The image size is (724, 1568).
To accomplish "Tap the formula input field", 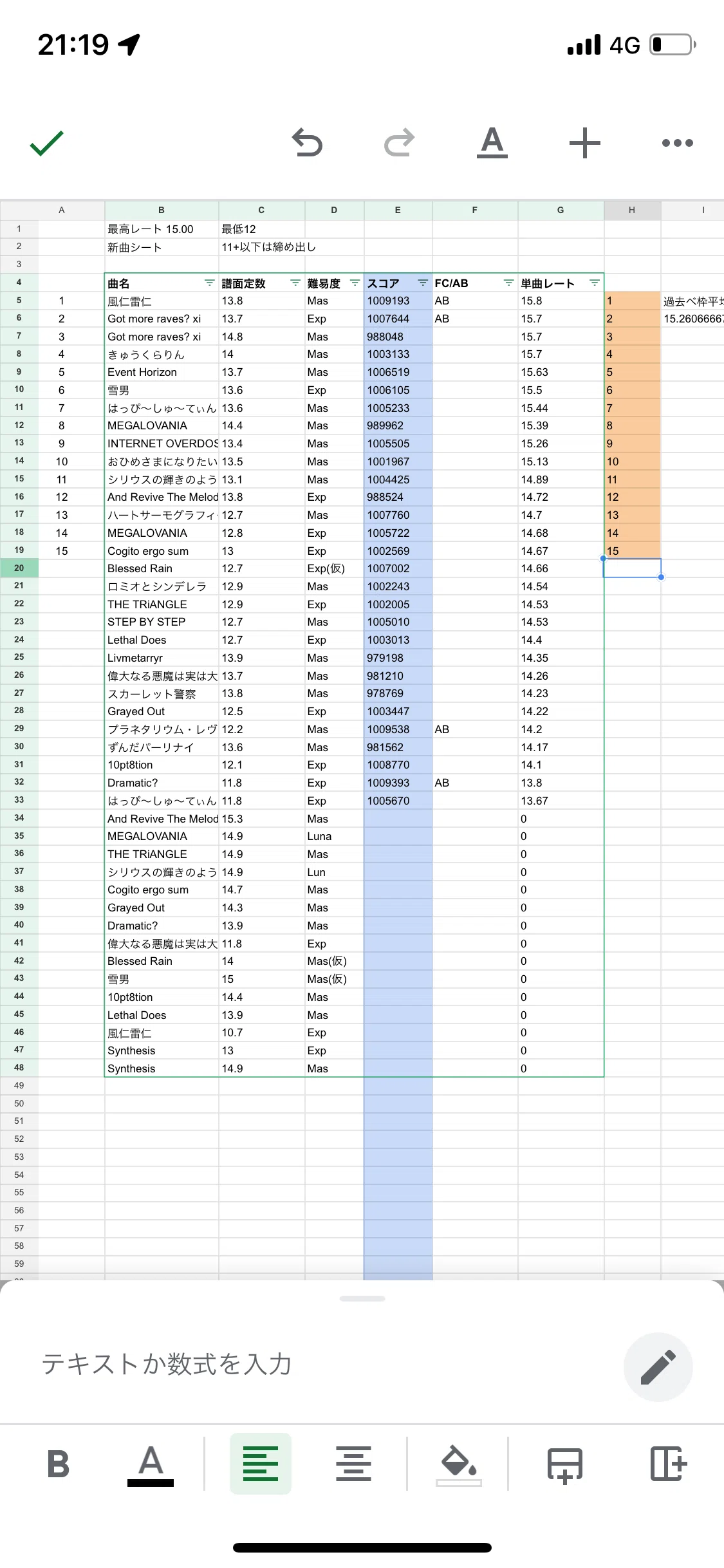I will point(322,1365).
